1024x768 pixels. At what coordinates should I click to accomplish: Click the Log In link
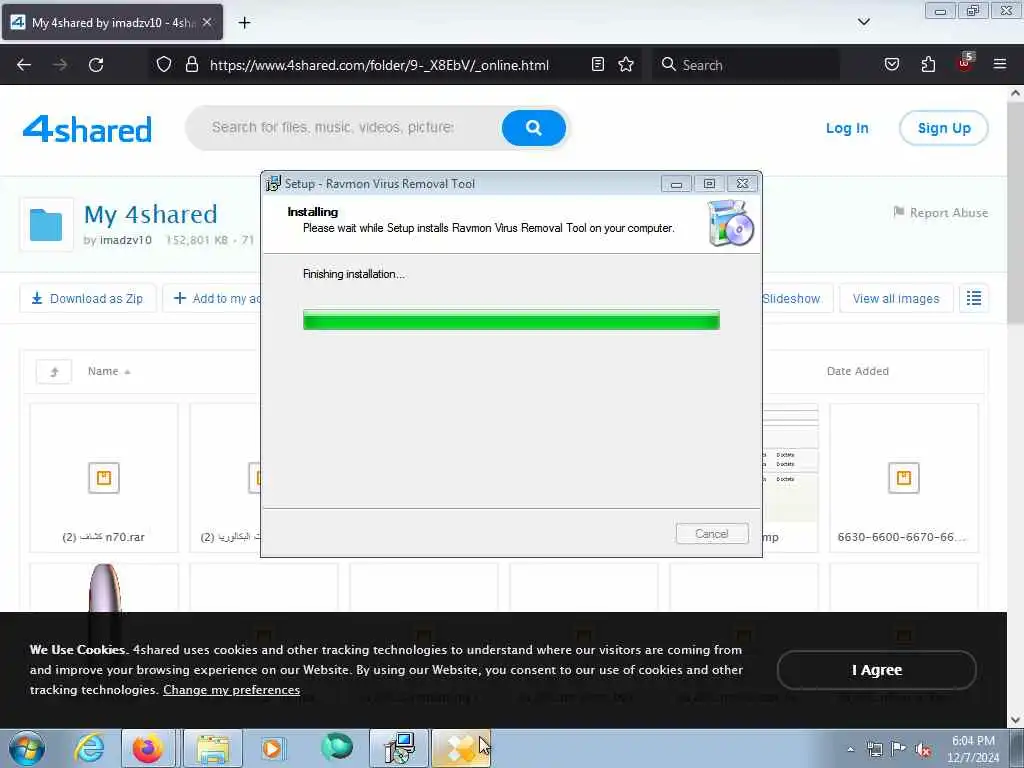[847, 128]
